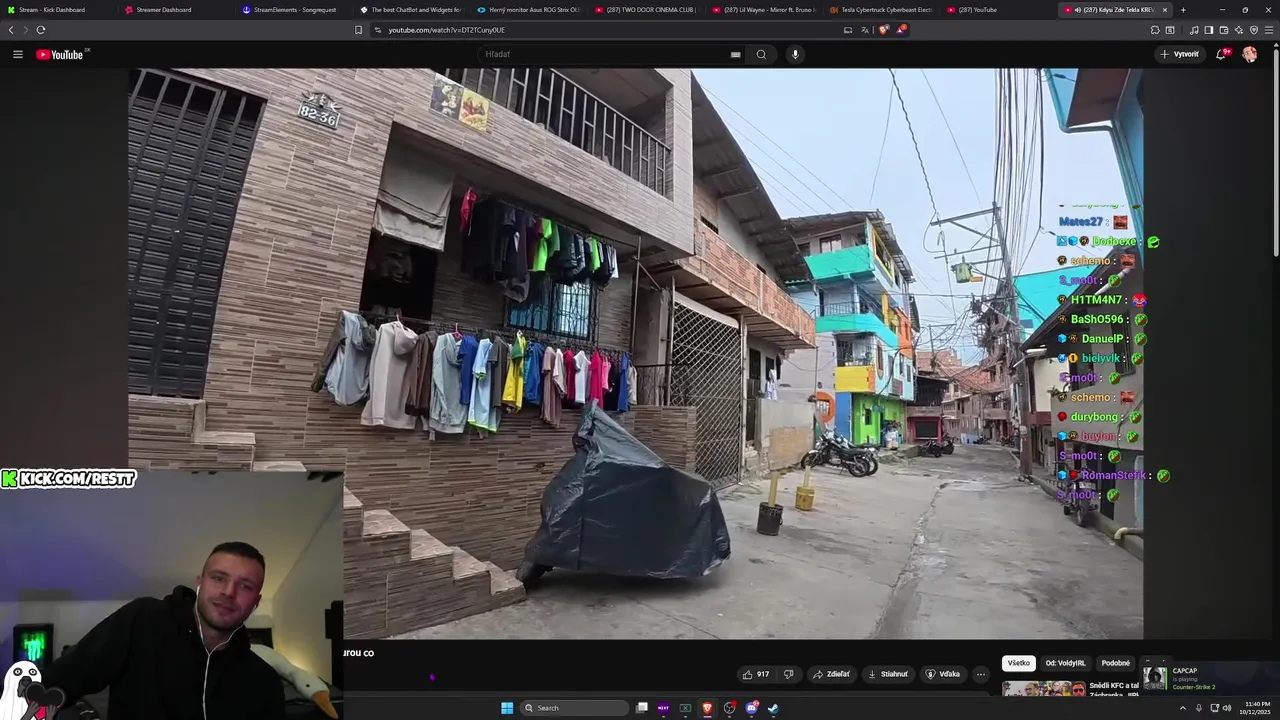Open suggested video Snědli KFC thumbnail
The width and height of the screenshot is (1280, 720).
click(1043, 688)
